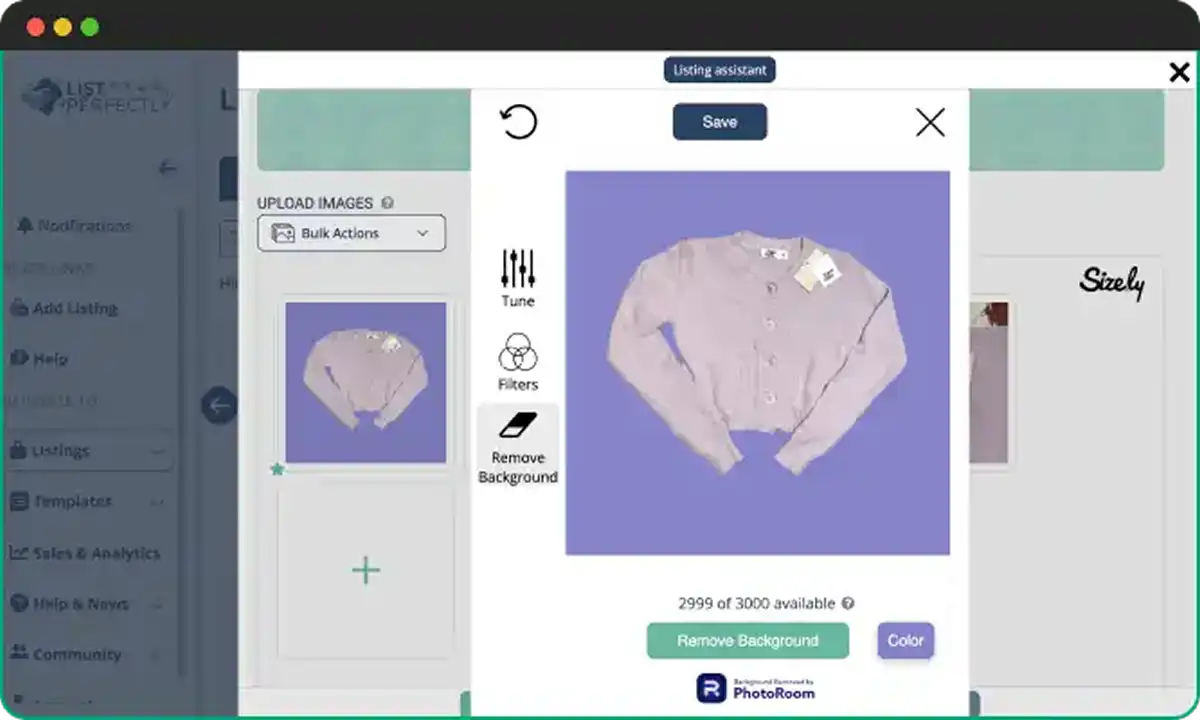Open the Listing assistant tab

pos(719,69)
